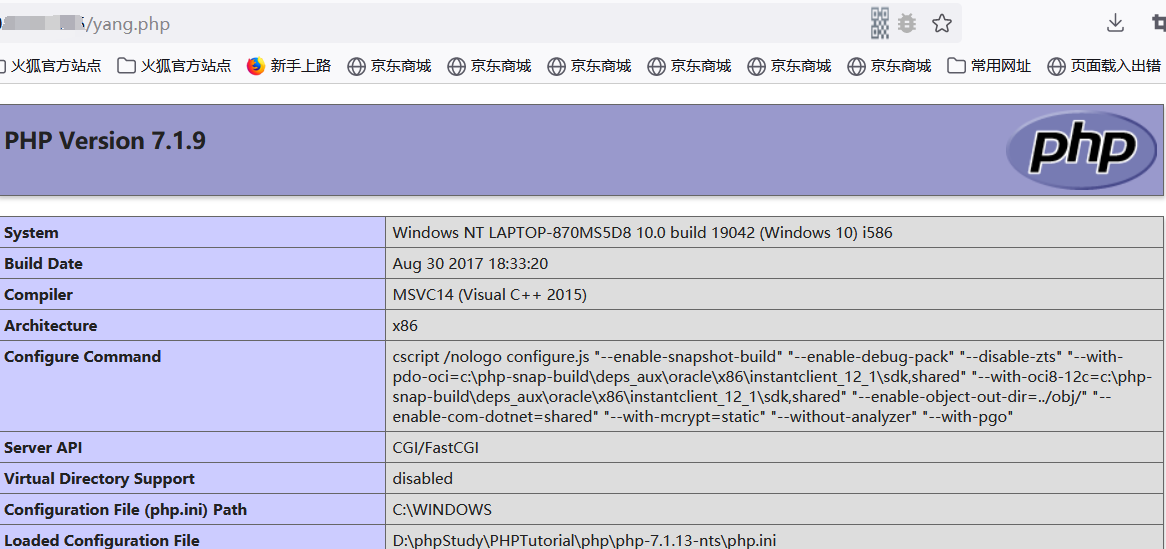Select the Configure Command row label
The width and height of the screenshot is (1166, 549).
coord(83,357)
